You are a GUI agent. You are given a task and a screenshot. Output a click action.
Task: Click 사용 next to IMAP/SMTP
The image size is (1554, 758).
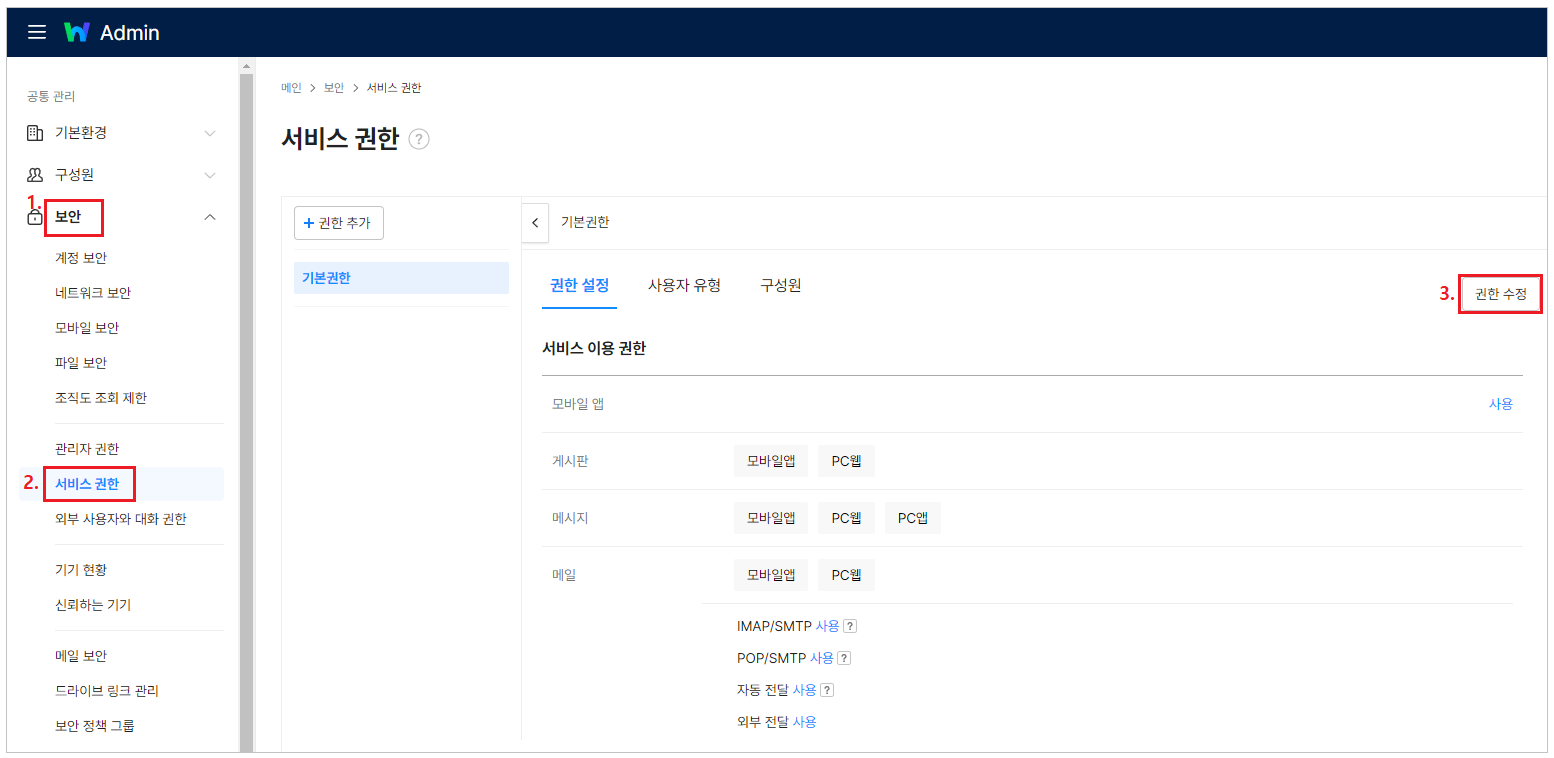point(828,626)
